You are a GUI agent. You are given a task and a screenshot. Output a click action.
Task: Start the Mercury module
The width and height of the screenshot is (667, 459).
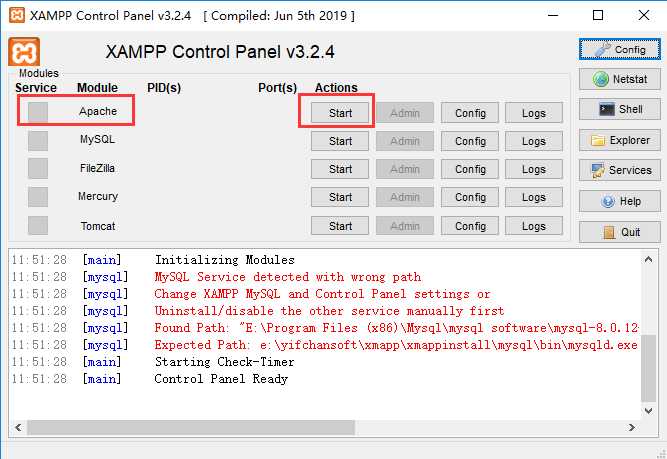tap(340, 197)
